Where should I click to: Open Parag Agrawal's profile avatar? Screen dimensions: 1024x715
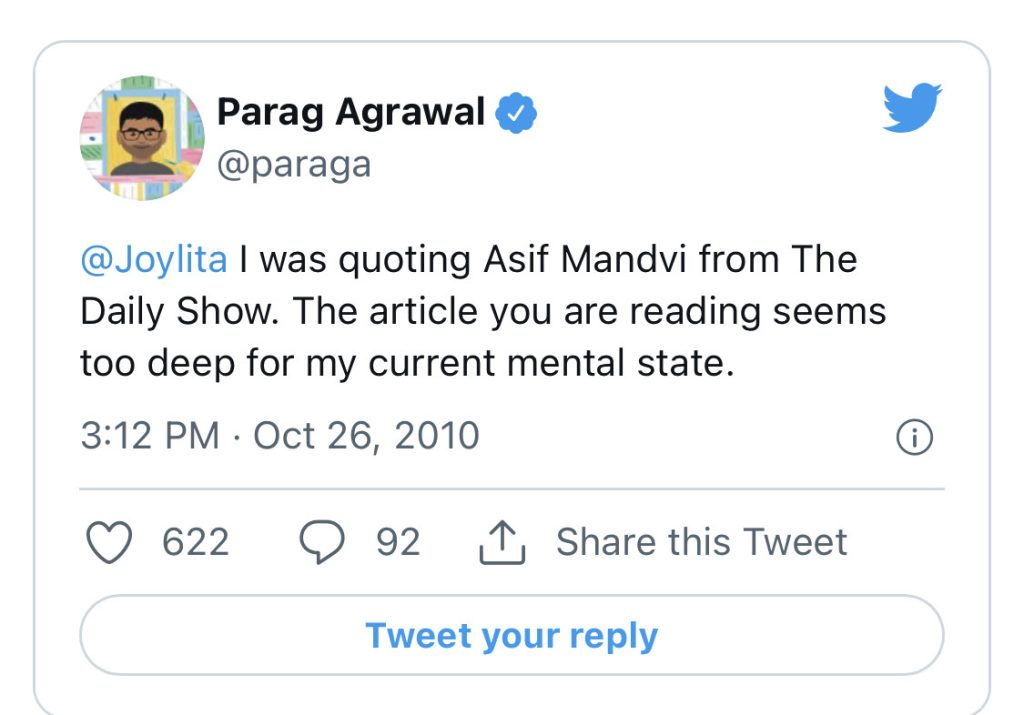[141, 137]
